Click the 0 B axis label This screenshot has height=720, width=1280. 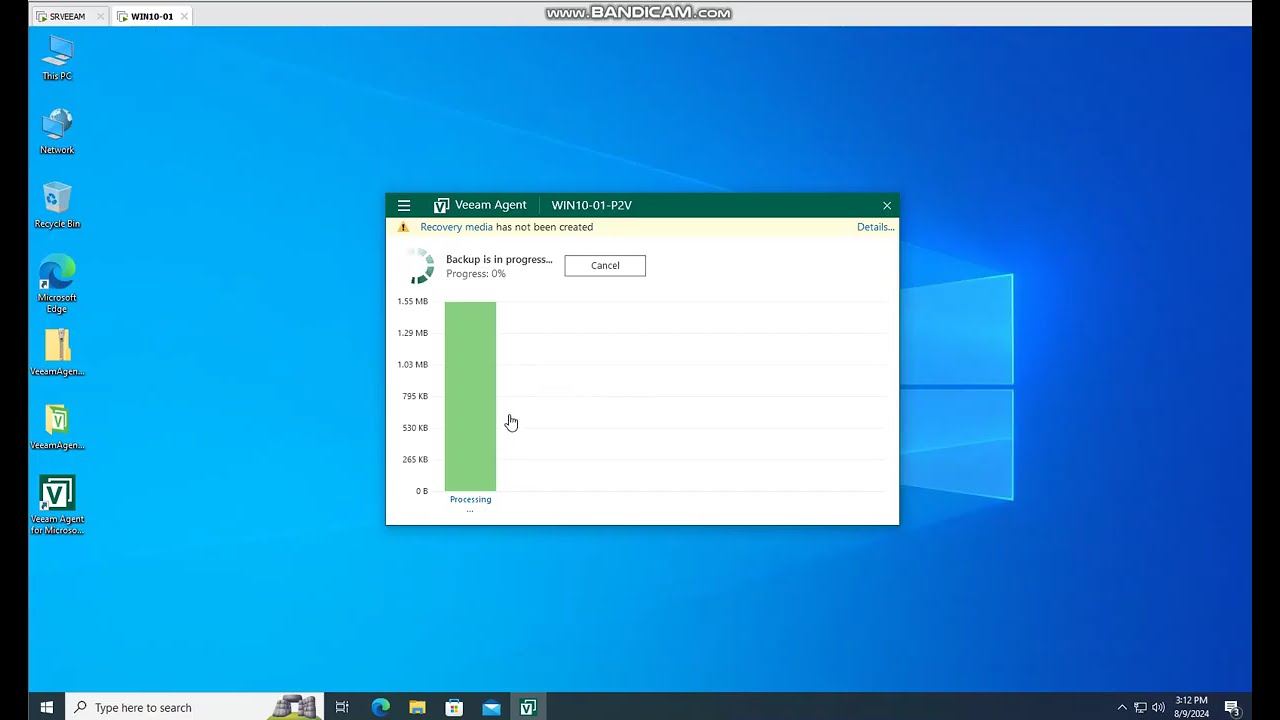click(422, 491)
